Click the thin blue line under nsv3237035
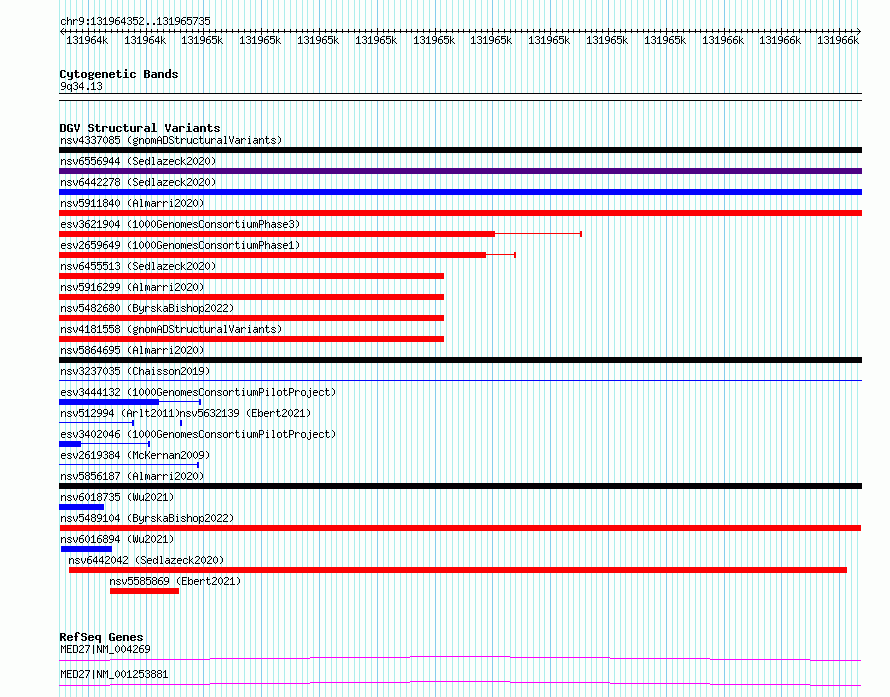 point(460,380)
